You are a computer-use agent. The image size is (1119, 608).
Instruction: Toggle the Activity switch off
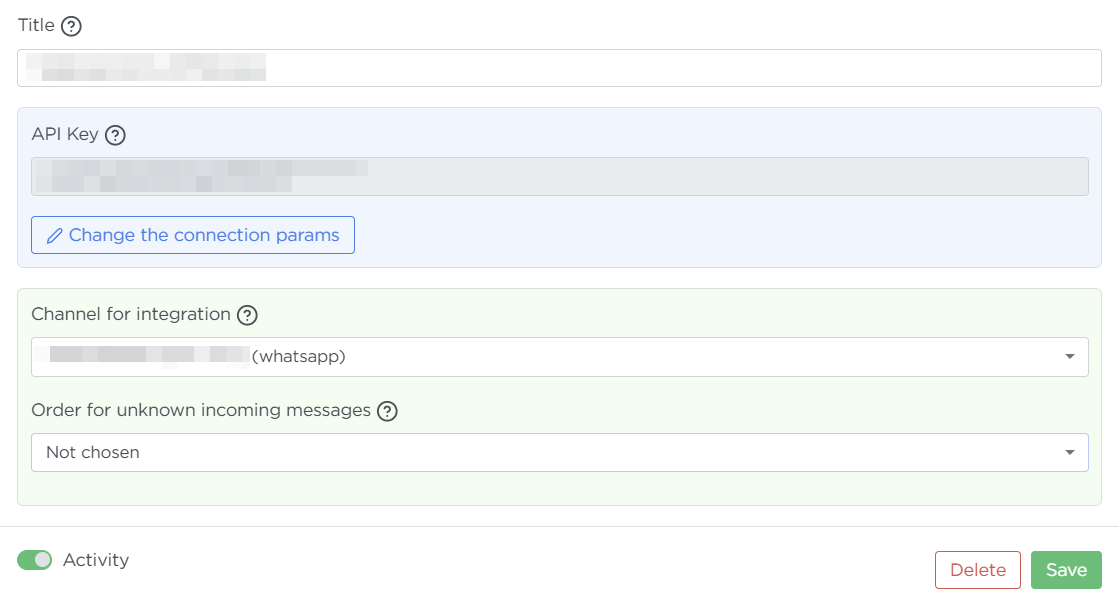pos(34,560)
